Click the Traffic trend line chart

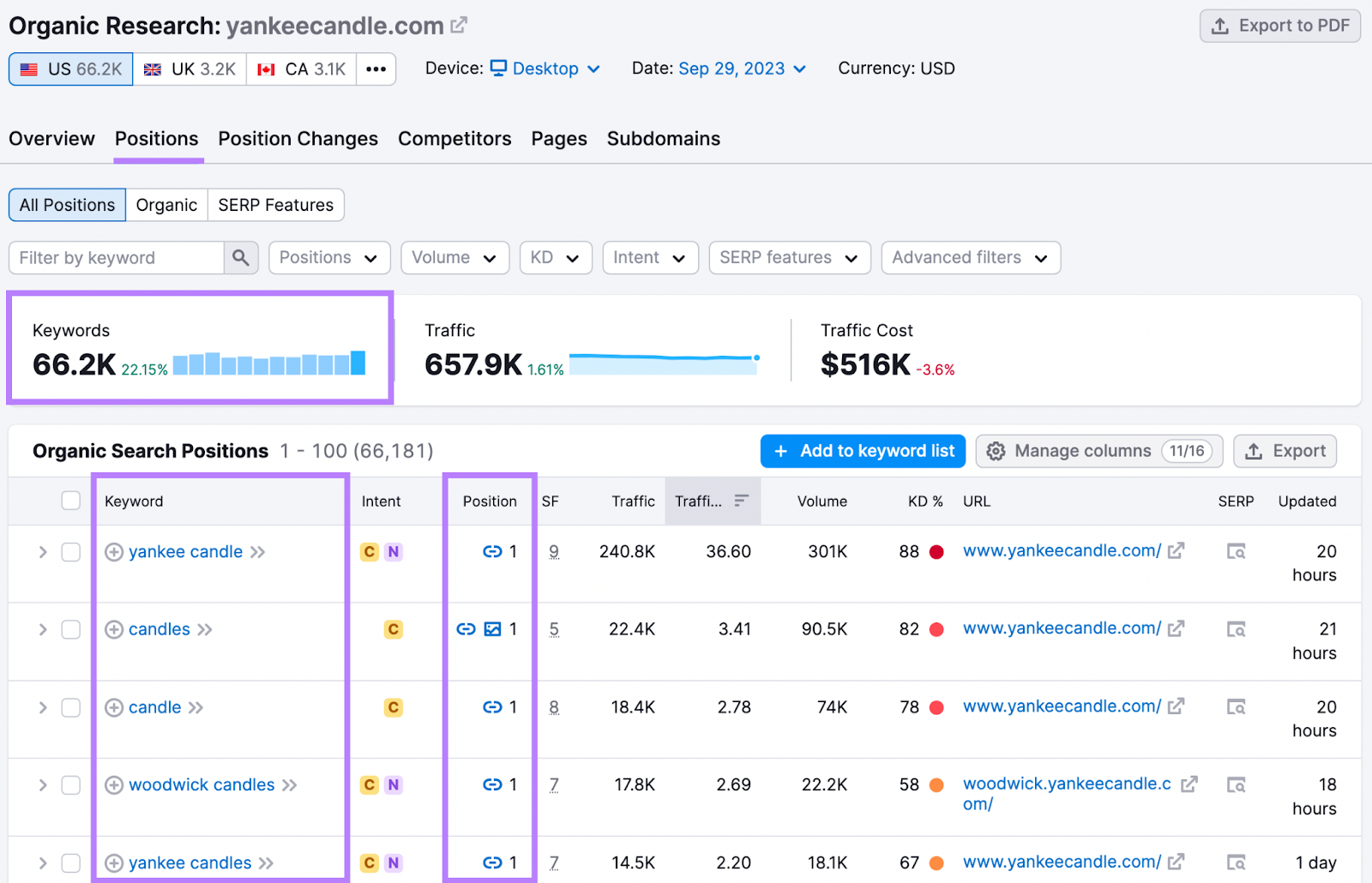pyautogui.click(x=665, y=363)
